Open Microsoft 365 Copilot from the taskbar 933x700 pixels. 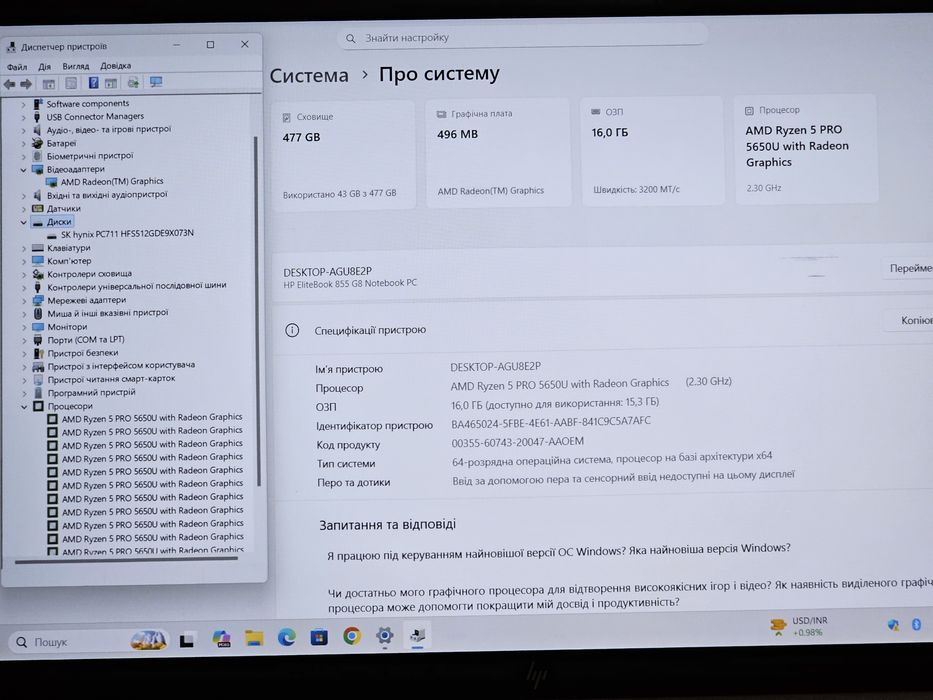coord(221,639)
